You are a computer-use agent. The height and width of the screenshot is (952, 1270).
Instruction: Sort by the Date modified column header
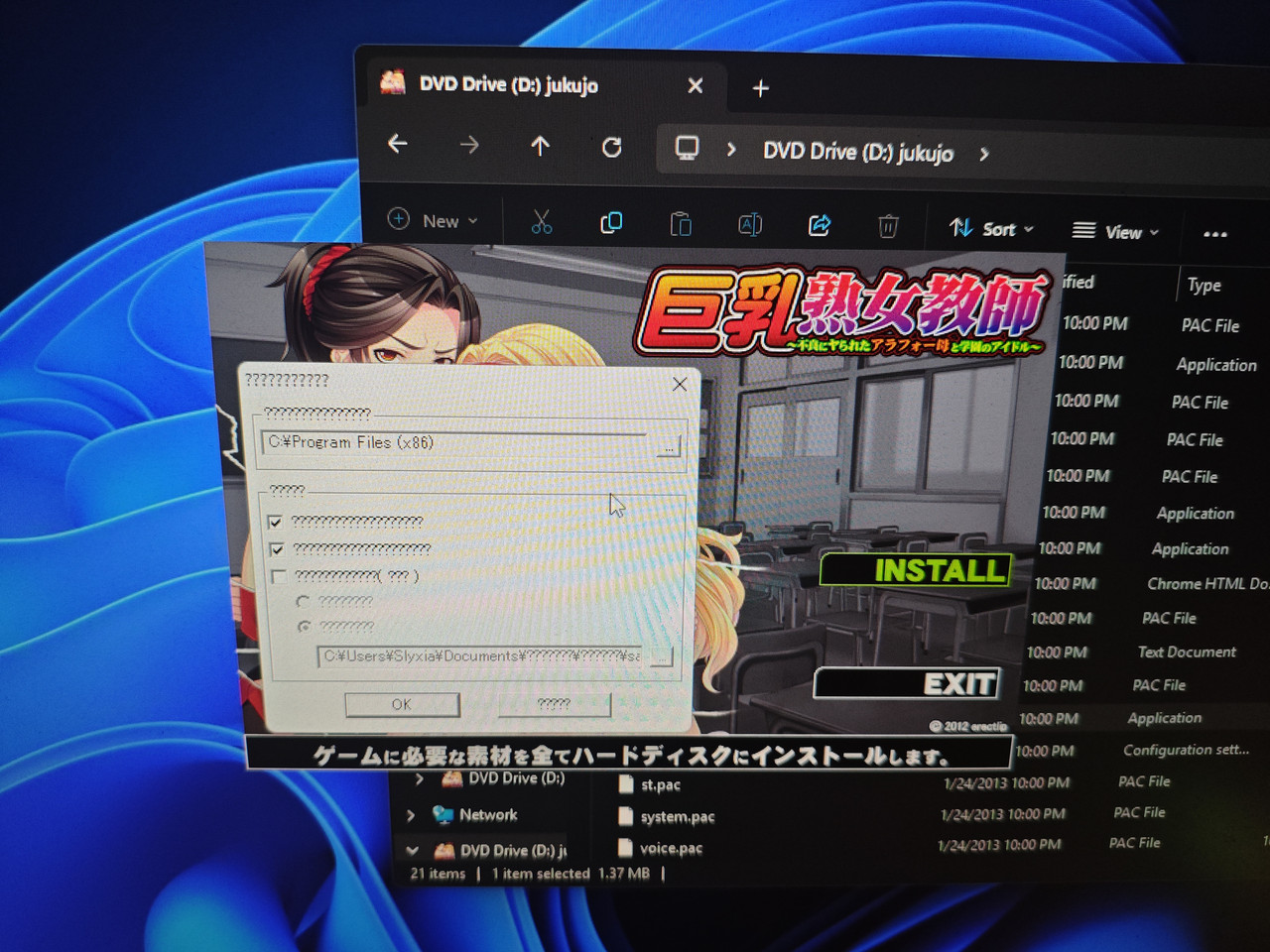point(1077,283)
